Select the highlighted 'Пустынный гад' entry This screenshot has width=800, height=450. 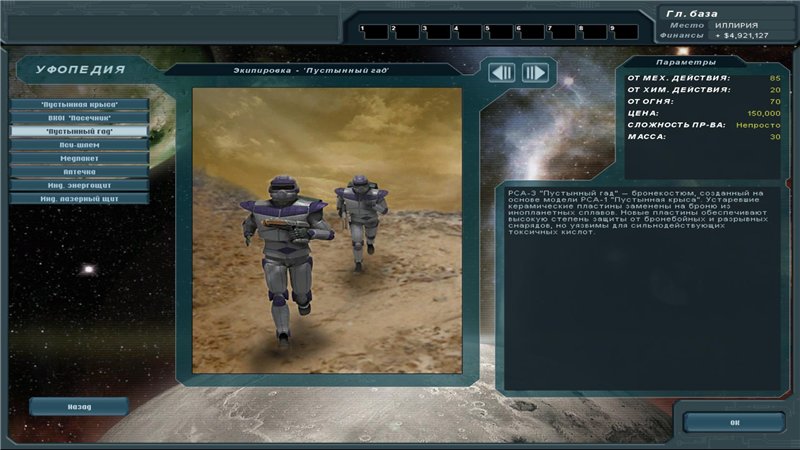tap(80, 131)
